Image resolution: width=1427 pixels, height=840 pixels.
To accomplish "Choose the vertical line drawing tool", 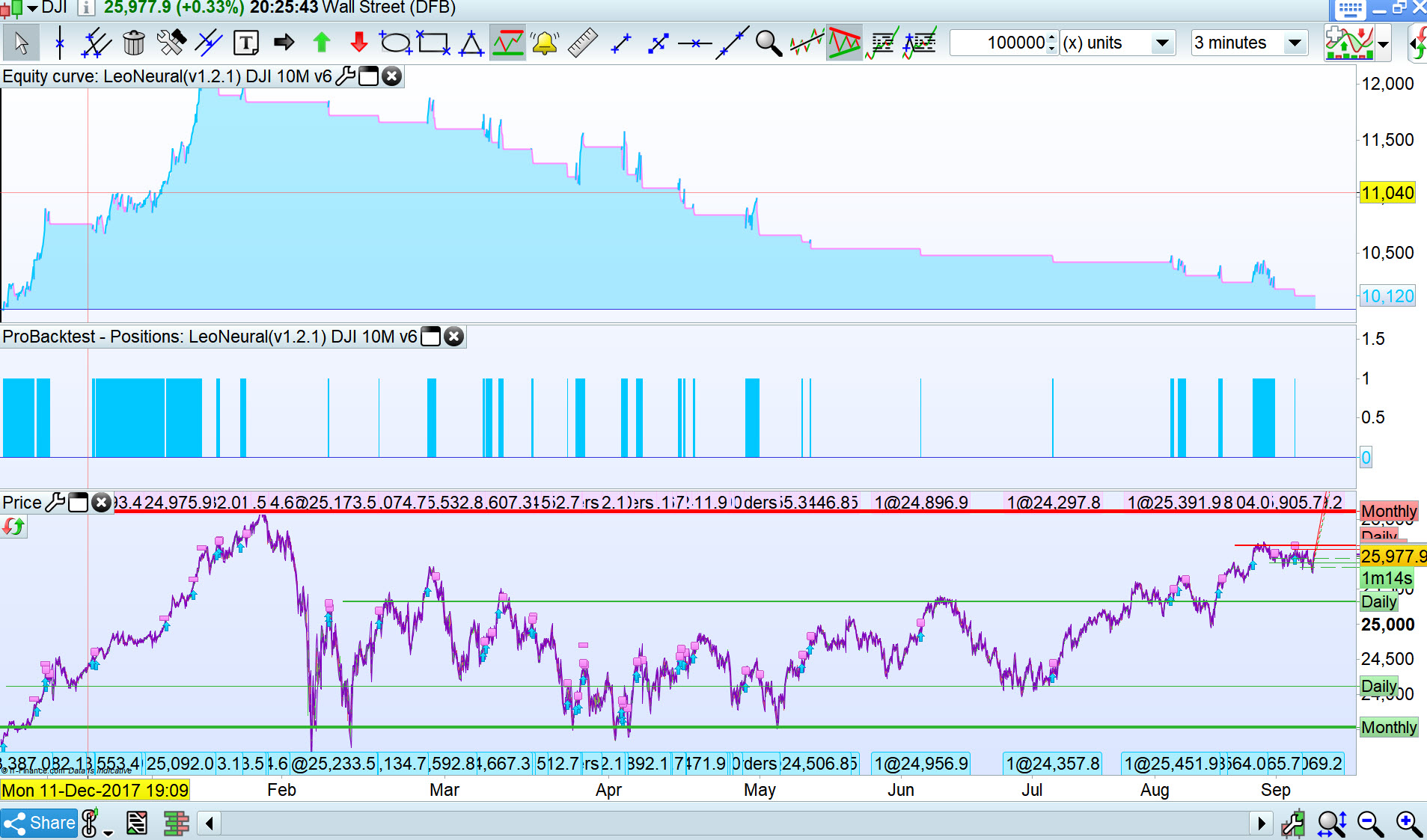I will click(59, 43).
